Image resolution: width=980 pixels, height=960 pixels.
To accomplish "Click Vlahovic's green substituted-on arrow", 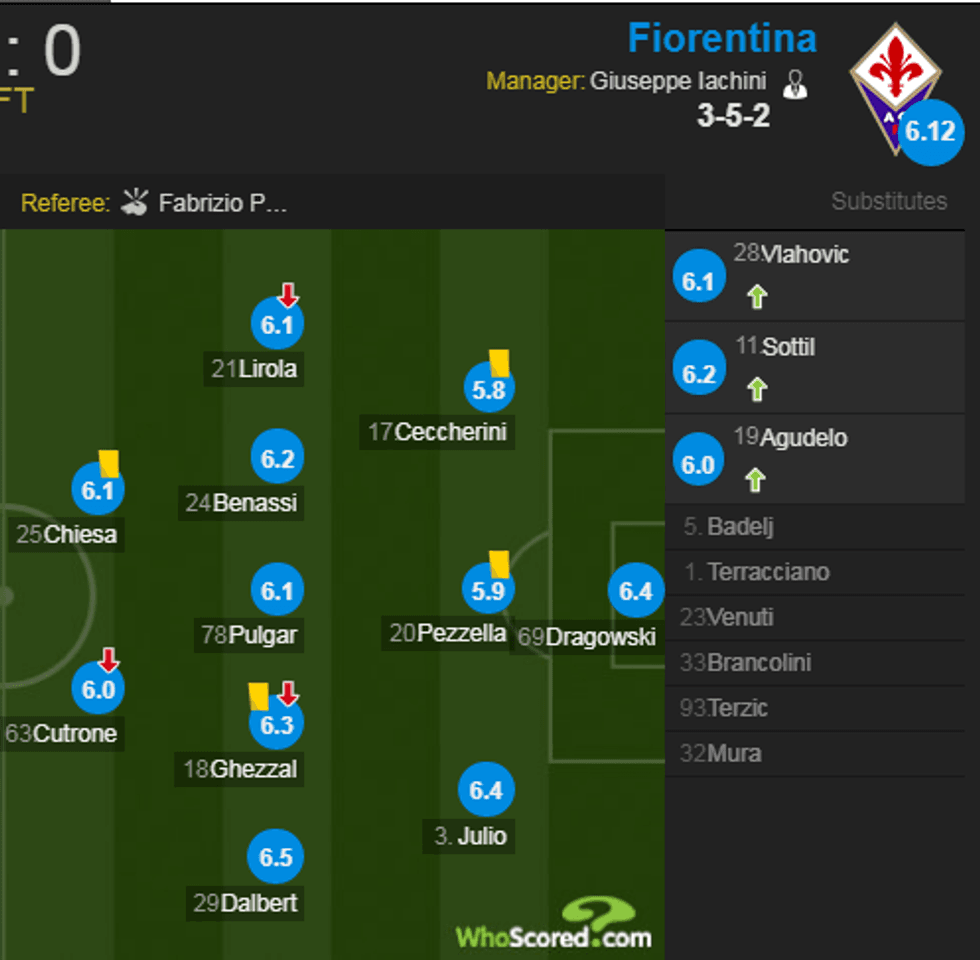I will (757, 296).
